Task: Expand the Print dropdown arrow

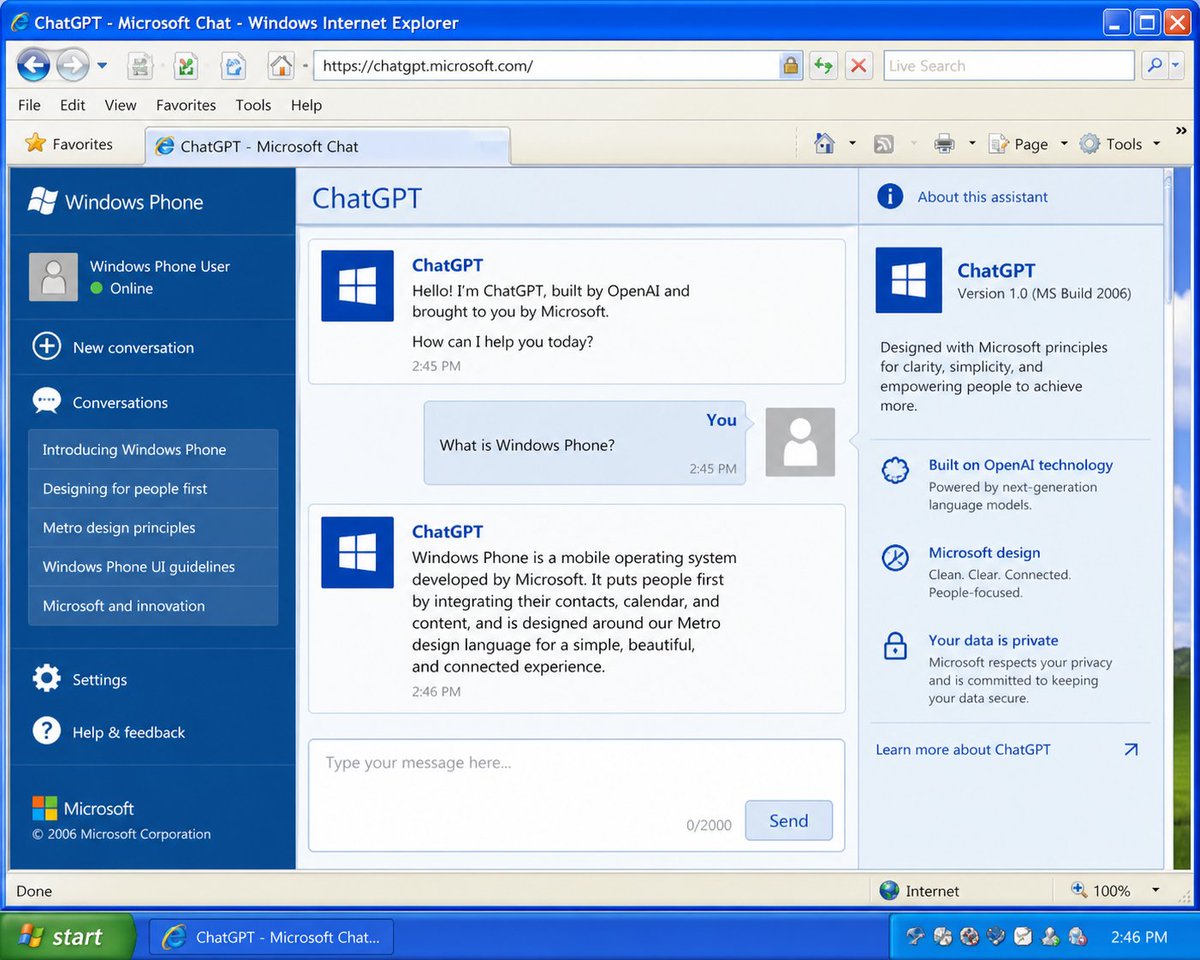Action: point(971,144)
